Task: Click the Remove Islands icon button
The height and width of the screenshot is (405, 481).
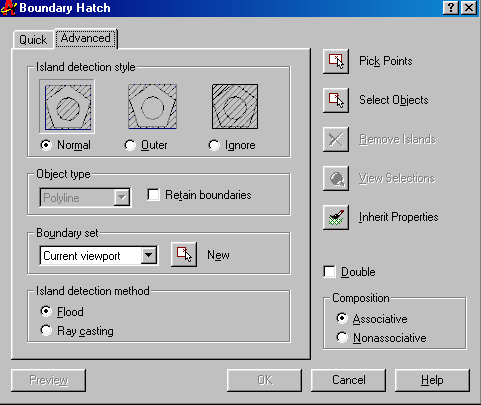Action: click(336, 139)
